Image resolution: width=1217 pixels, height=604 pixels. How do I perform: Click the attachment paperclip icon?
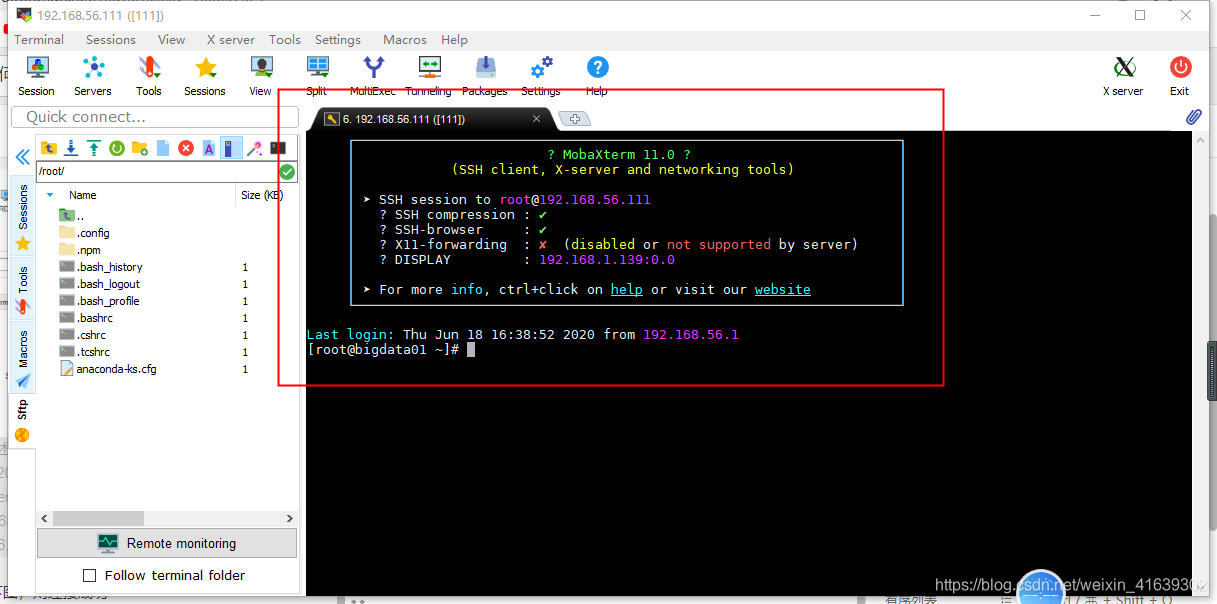coord(1193,117)
